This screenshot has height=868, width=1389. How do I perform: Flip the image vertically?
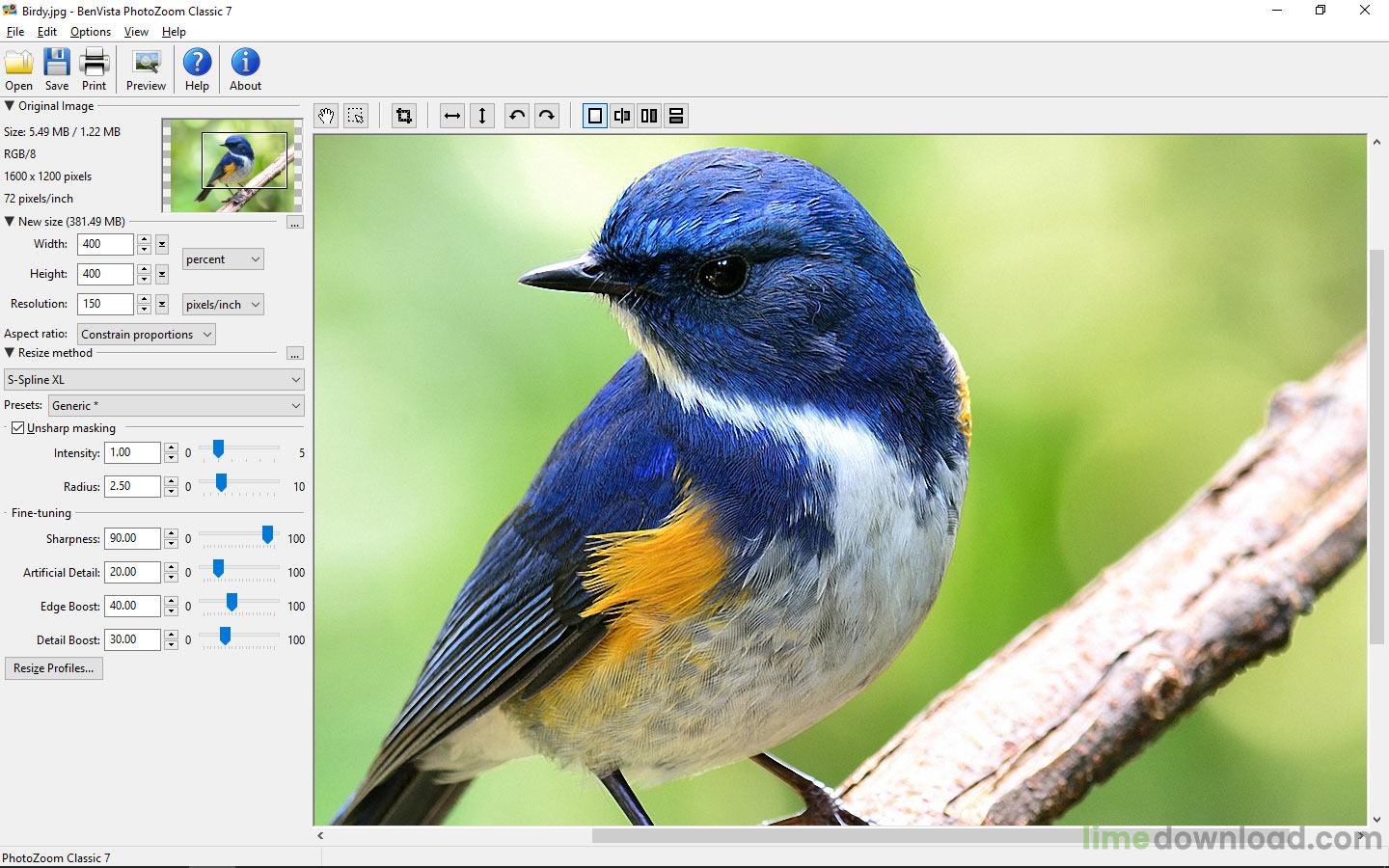click(x=482, y=116)
